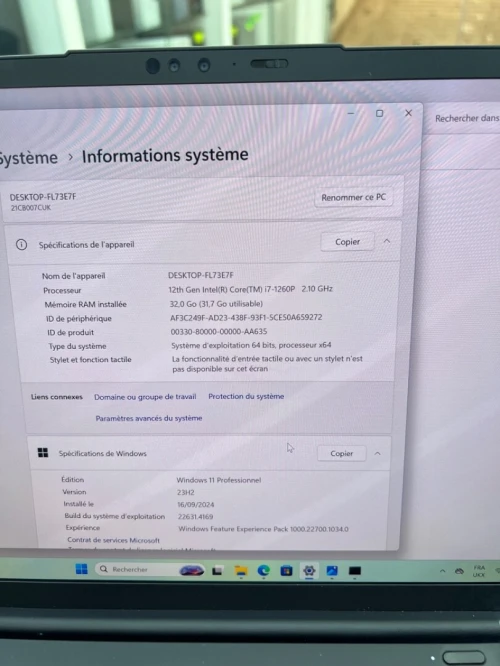Image resolution: width=500 pixels, height=666 pixels.
Task: Close the Settings window
Action: coord(408,113)
